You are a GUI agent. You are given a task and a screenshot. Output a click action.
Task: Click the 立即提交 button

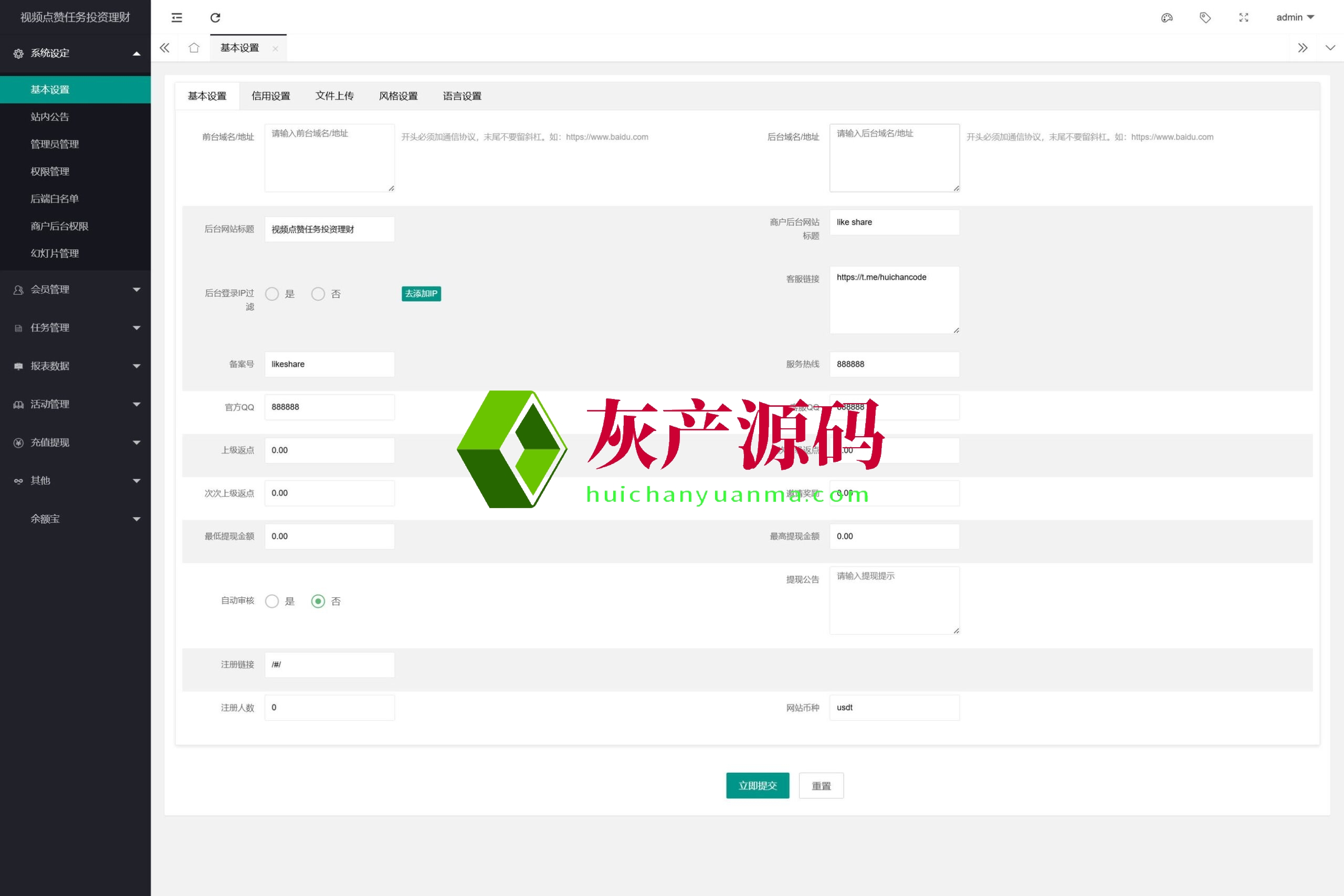click(x=757, y=786)
